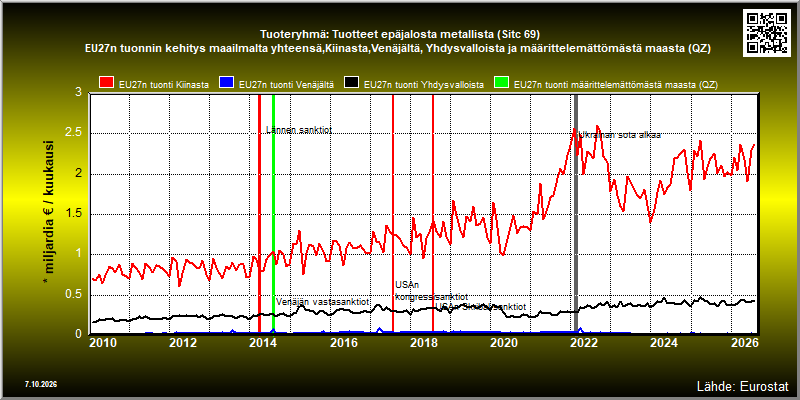Viewport: 800px width, 400px height.
Task: Click the date '7.10.2026'
Action: (x=41, y=384)
